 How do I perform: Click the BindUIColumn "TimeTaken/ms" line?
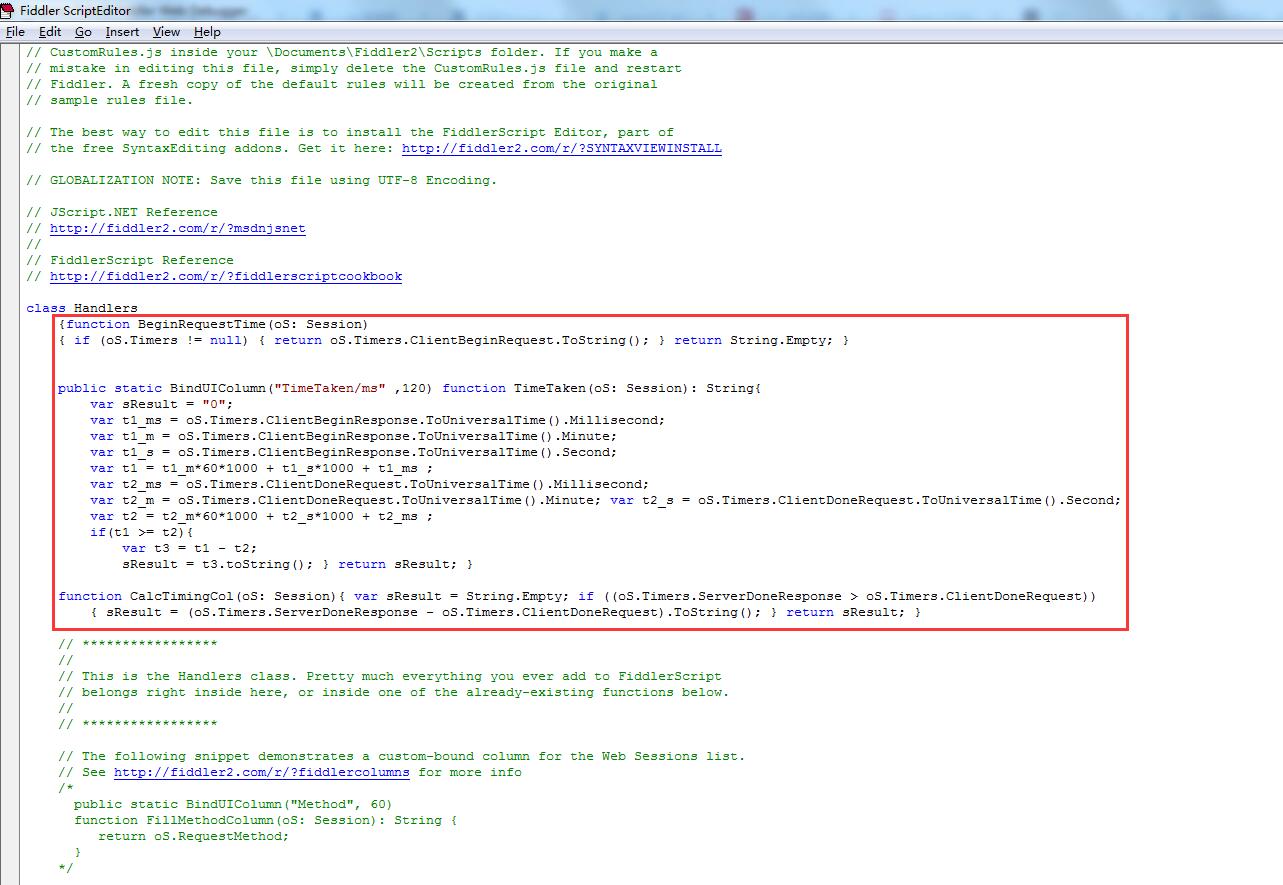(x=410, y=388)
